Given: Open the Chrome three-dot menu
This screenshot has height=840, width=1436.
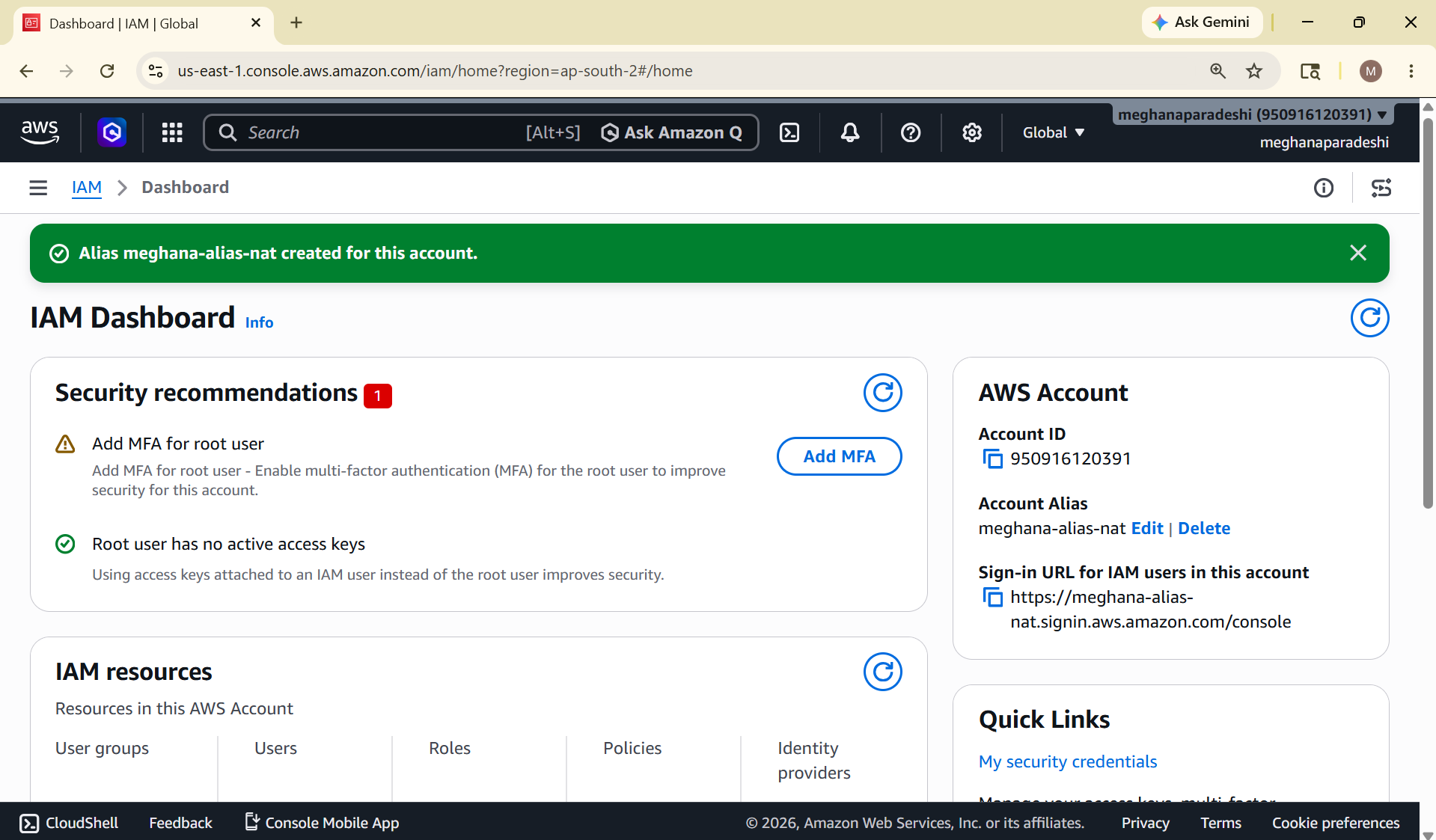Looking at the screenshot, I should (1411, 71).
